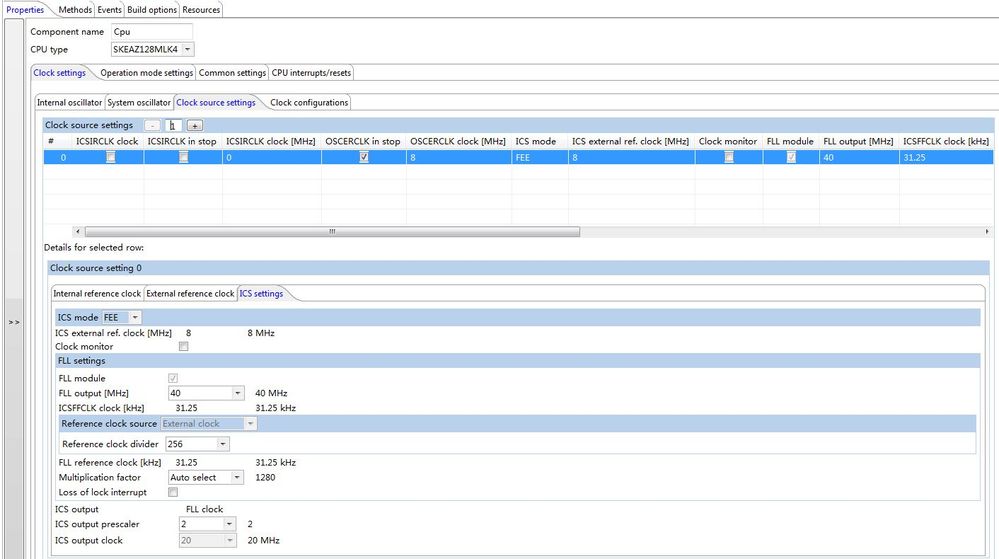999x559 pixels.
Task: Click the clock source count field
Action: point(173,126)
